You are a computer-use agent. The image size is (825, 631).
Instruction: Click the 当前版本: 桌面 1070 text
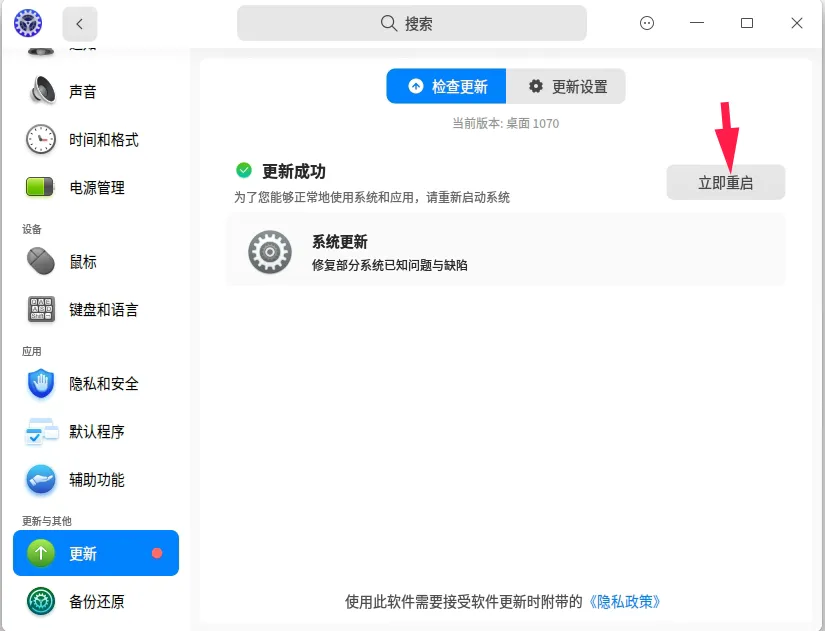pos(506,124)
